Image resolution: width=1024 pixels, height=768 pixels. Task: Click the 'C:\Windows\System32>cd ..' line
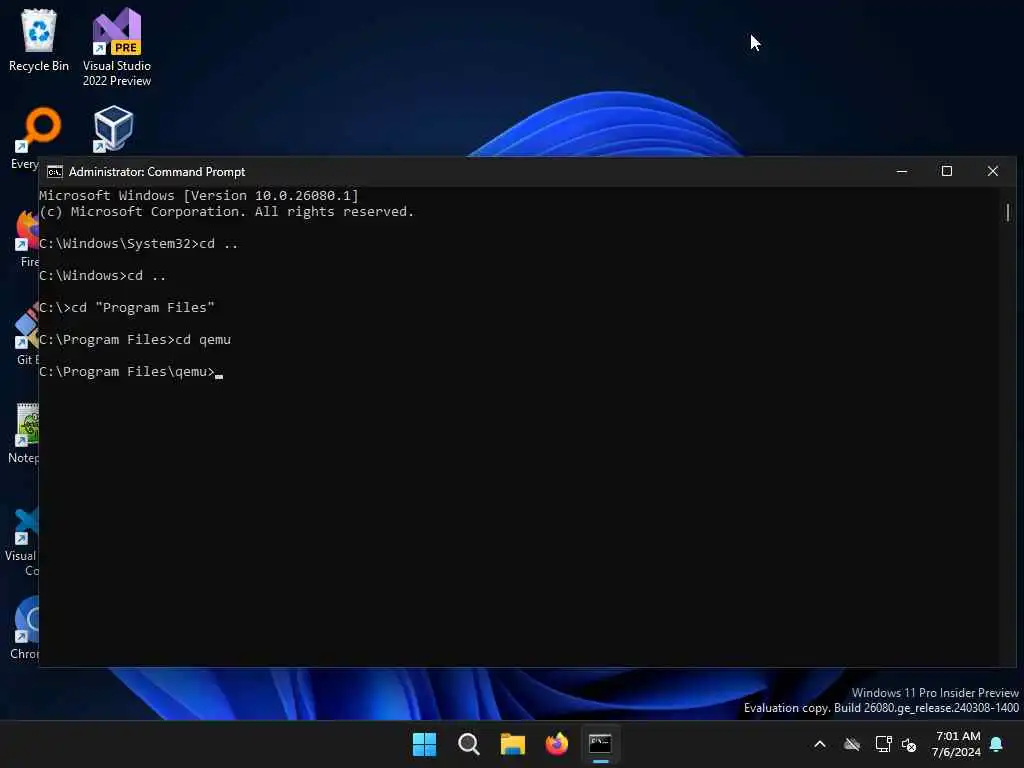[139, 244]
